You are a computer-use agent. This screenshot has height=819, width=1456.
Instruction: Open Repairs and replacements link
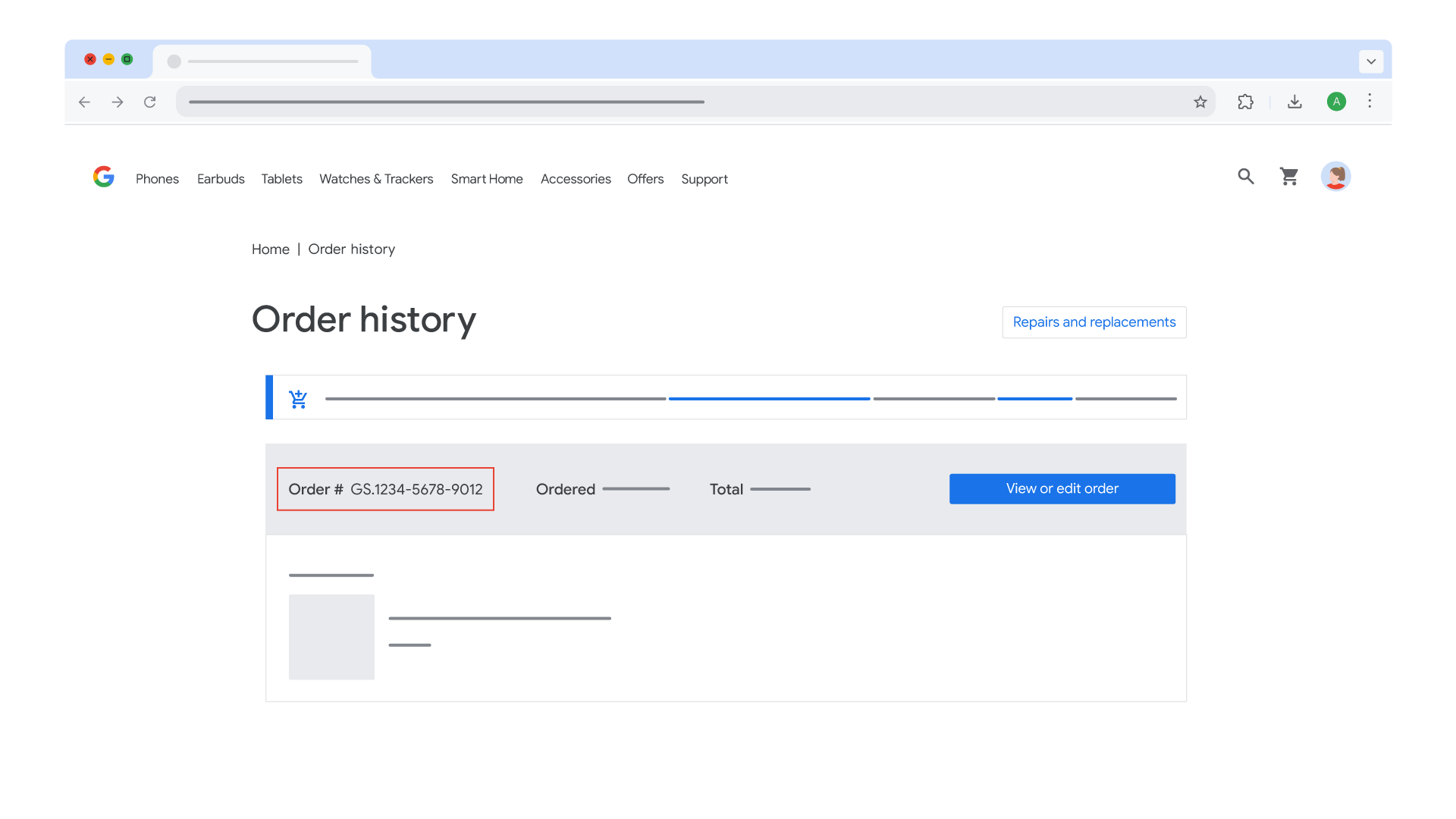tap(1094, 322)
